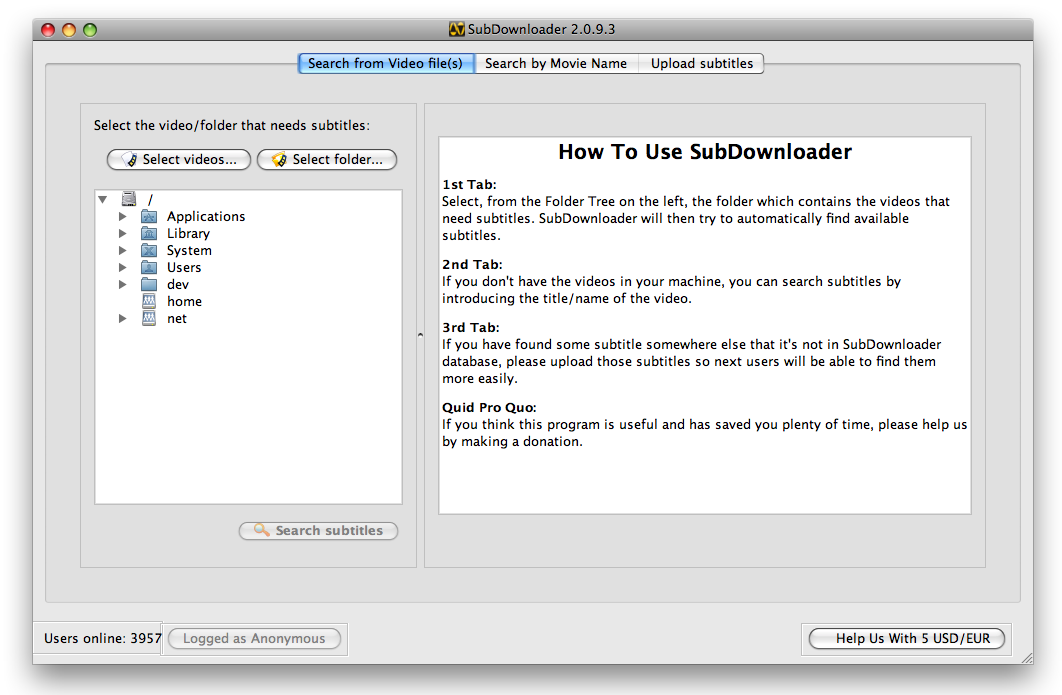The image size is (1062, 695).
Task: Click the home network folder icon
Action: pyautogui.click(x=149, y=301)
